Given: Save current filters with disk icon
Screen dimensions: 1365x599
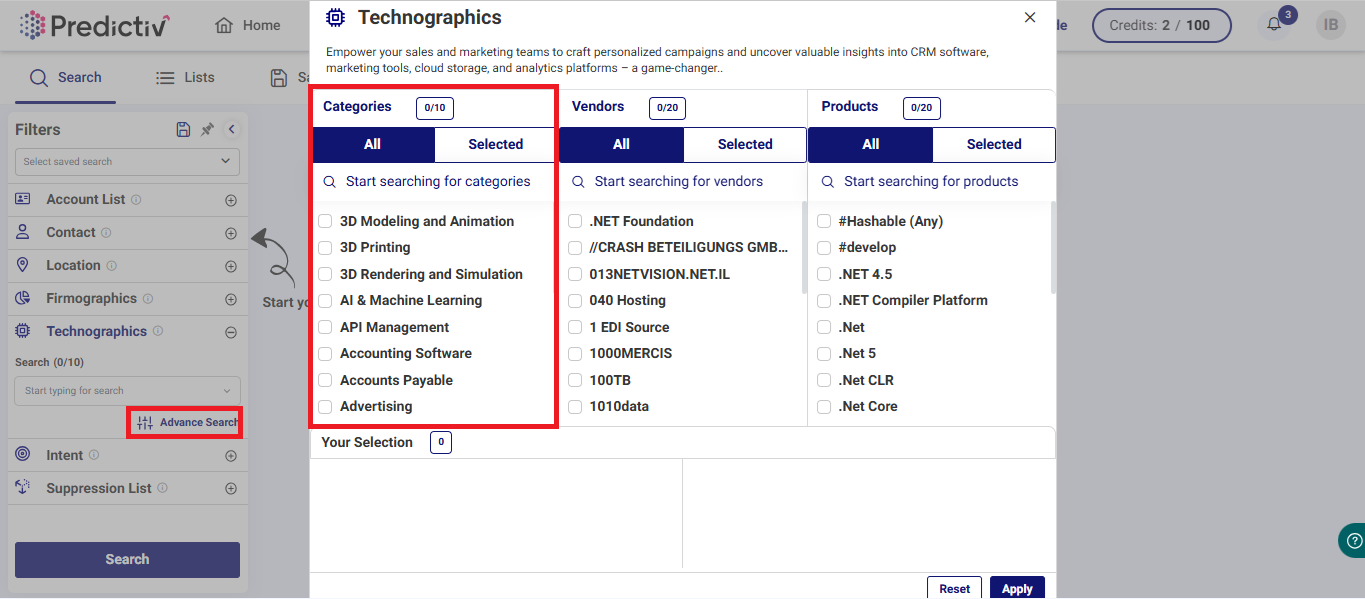Looking at the screenshot, I should point(183,129).
